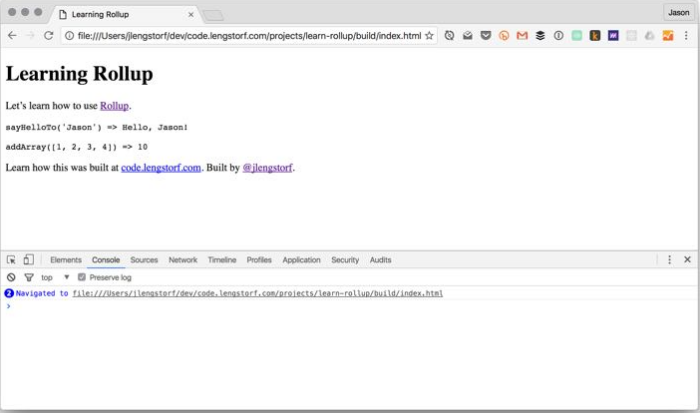Click the blue message count badge '2'
700x413 pixels.
[x=9, y=293]
